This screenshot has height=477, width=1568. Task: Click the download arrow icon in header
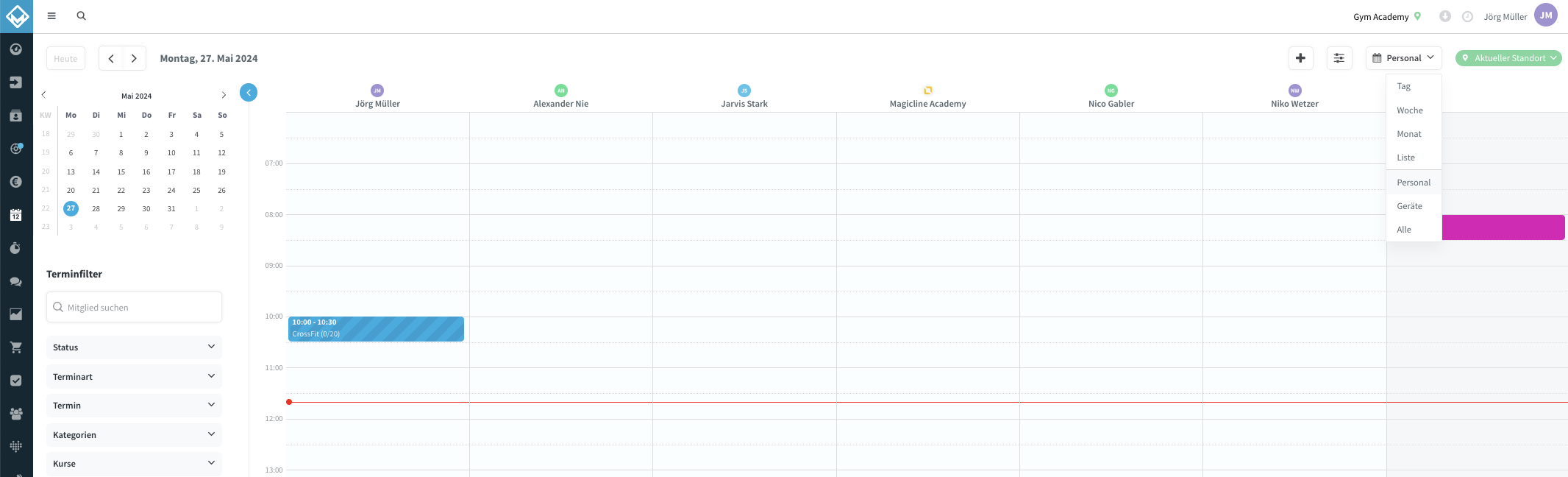click(1444, 16)
